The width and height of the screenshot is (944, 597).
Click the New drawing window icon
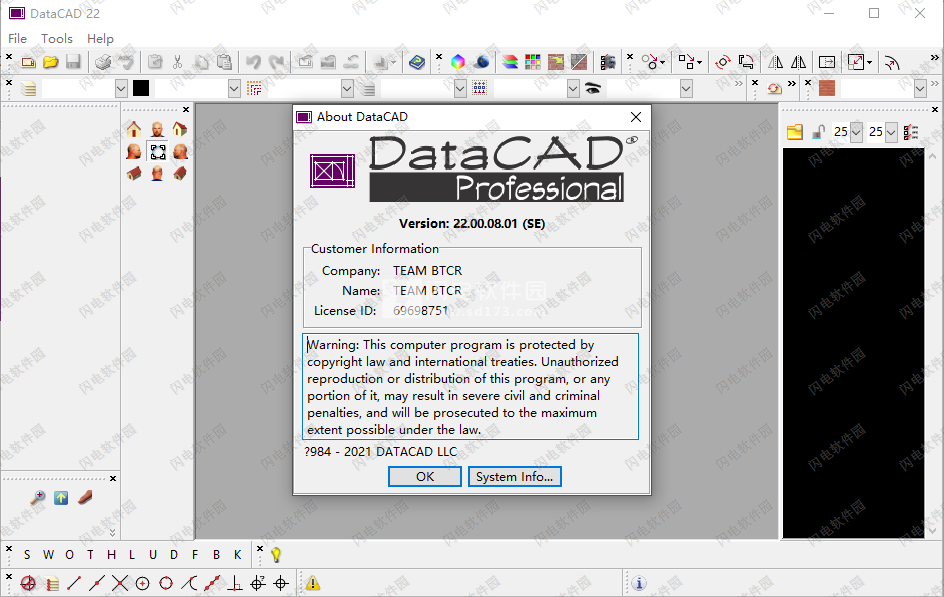[28, 62]
